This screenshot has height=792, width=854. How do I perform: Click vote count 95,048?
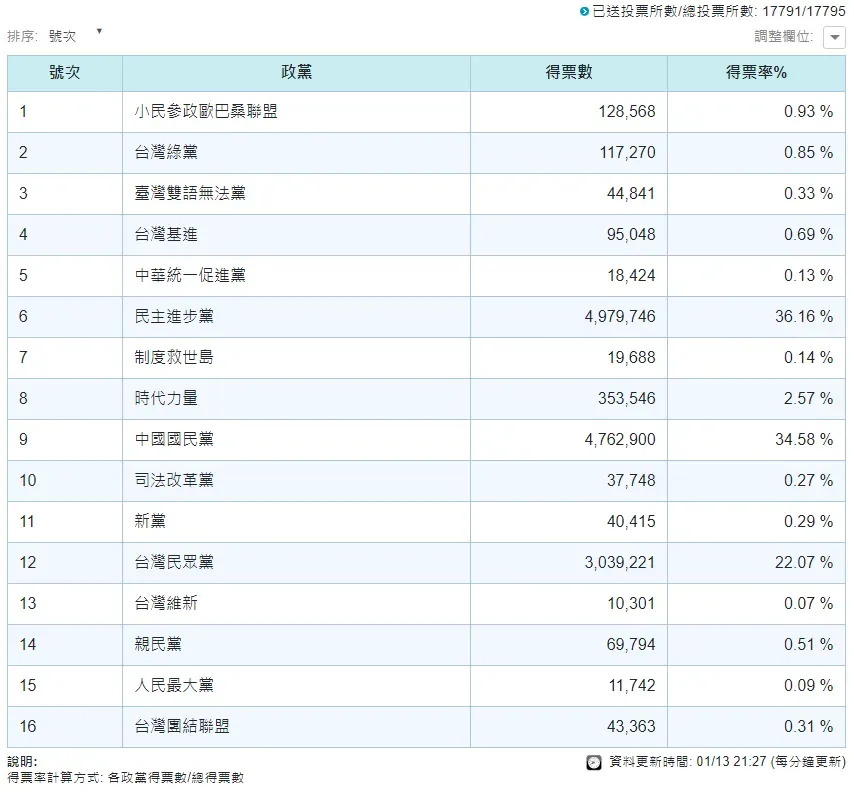[x=631, y=235]
